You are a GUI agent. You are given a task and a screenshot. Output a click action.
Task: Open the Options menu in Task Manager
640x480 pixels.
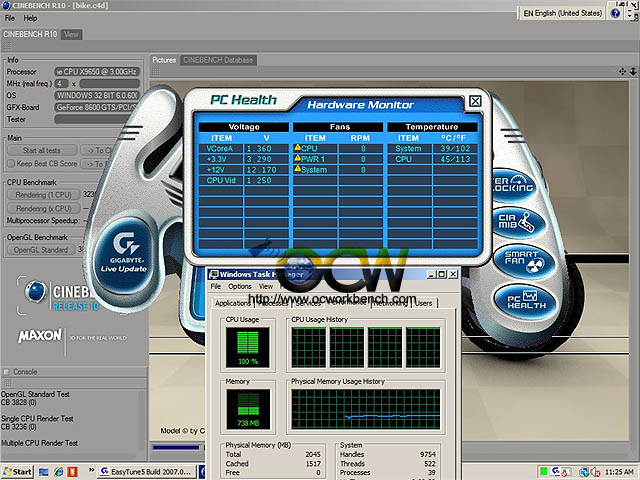240,287
